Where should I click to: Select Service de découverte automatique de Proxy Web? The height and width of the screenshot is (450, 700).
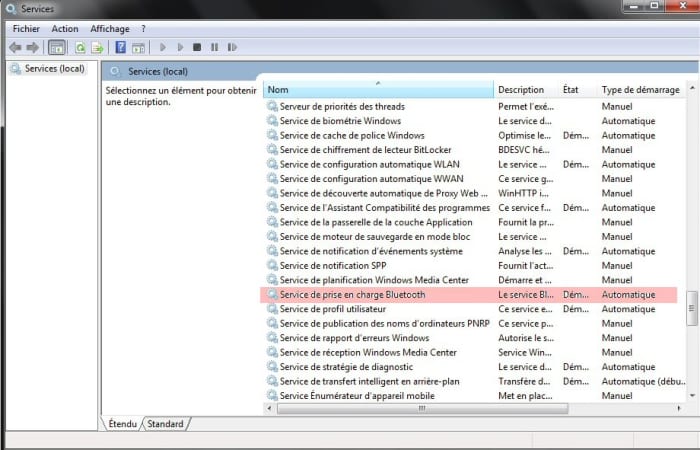474,193
